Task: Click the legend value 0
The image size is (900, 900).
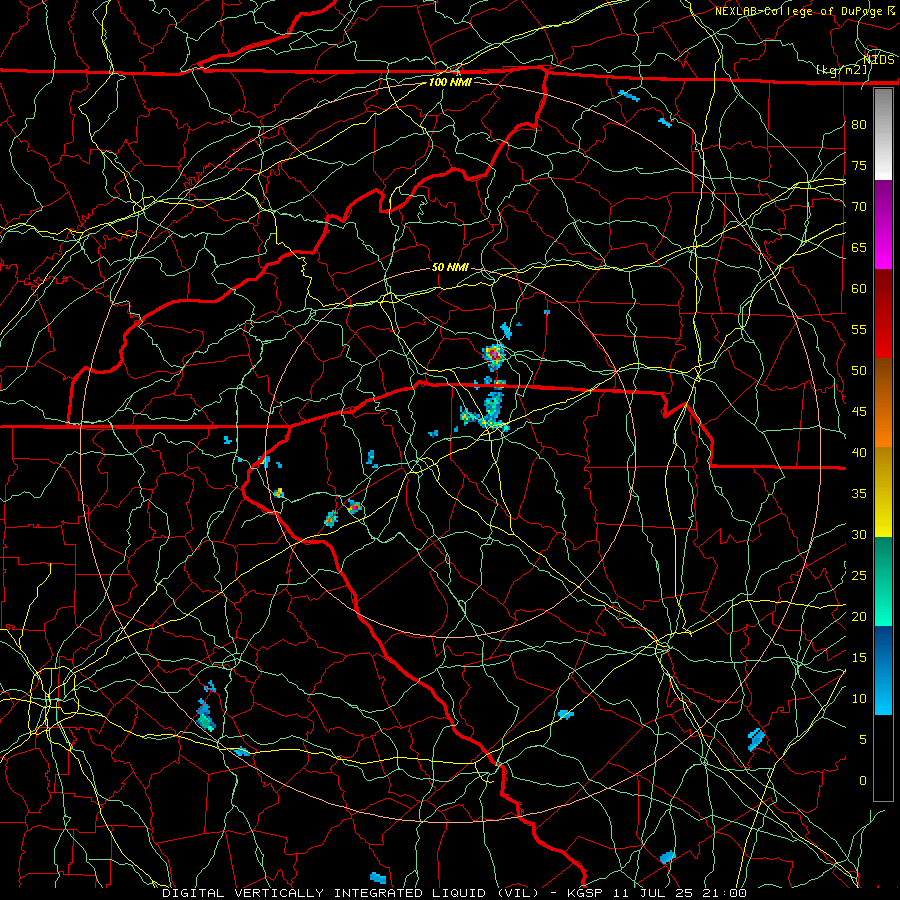Action: [x=863, y=781]
